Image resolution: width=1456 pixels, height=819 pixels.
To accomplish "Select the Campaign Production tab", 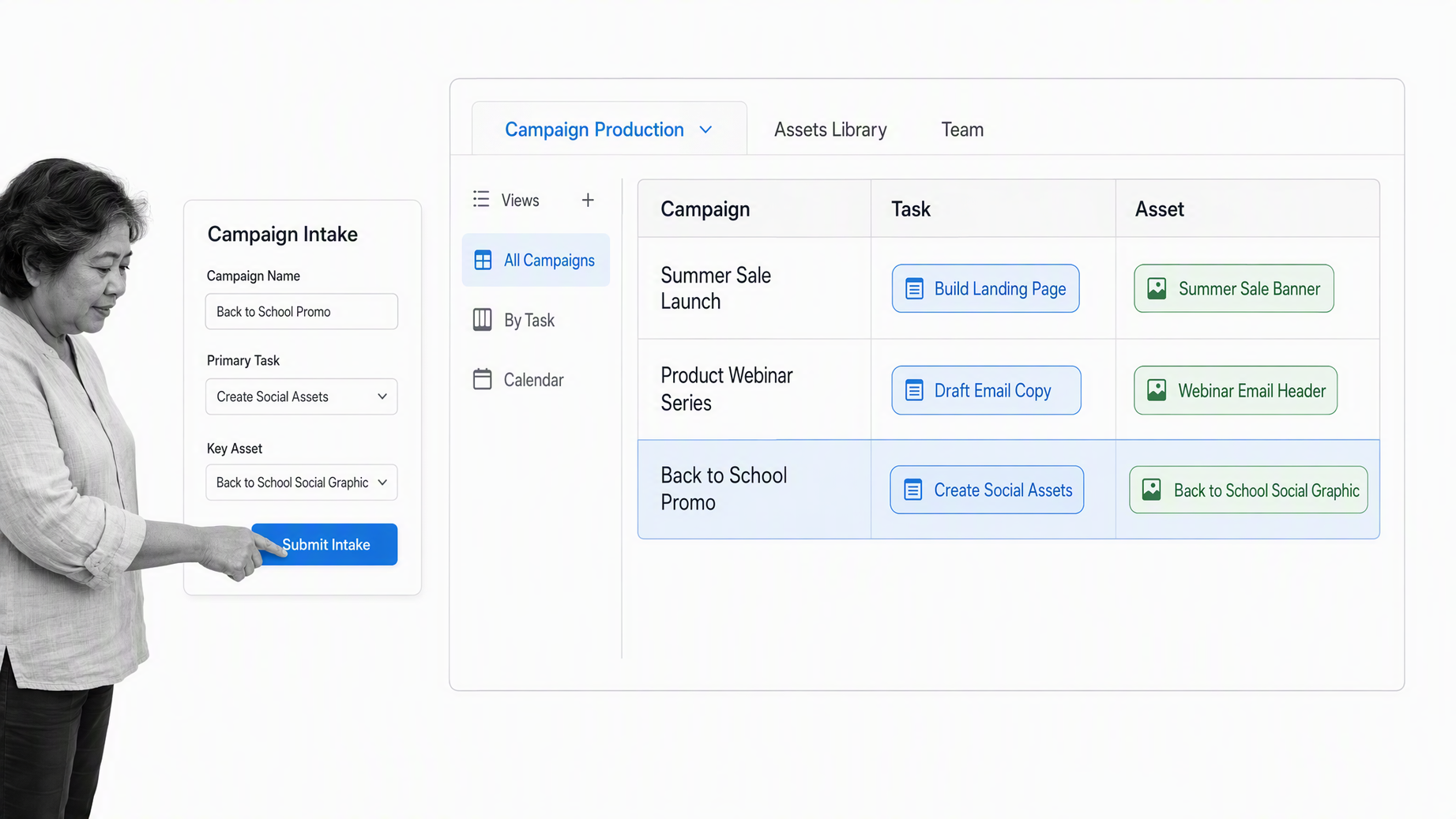I will (609, 129).
